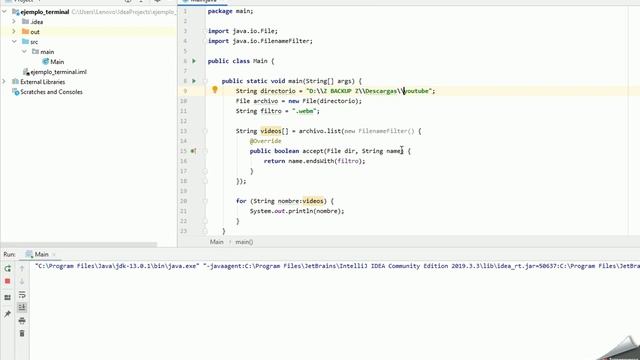
Task: Select the Main class icon in tree
Action: coord(45,62)
